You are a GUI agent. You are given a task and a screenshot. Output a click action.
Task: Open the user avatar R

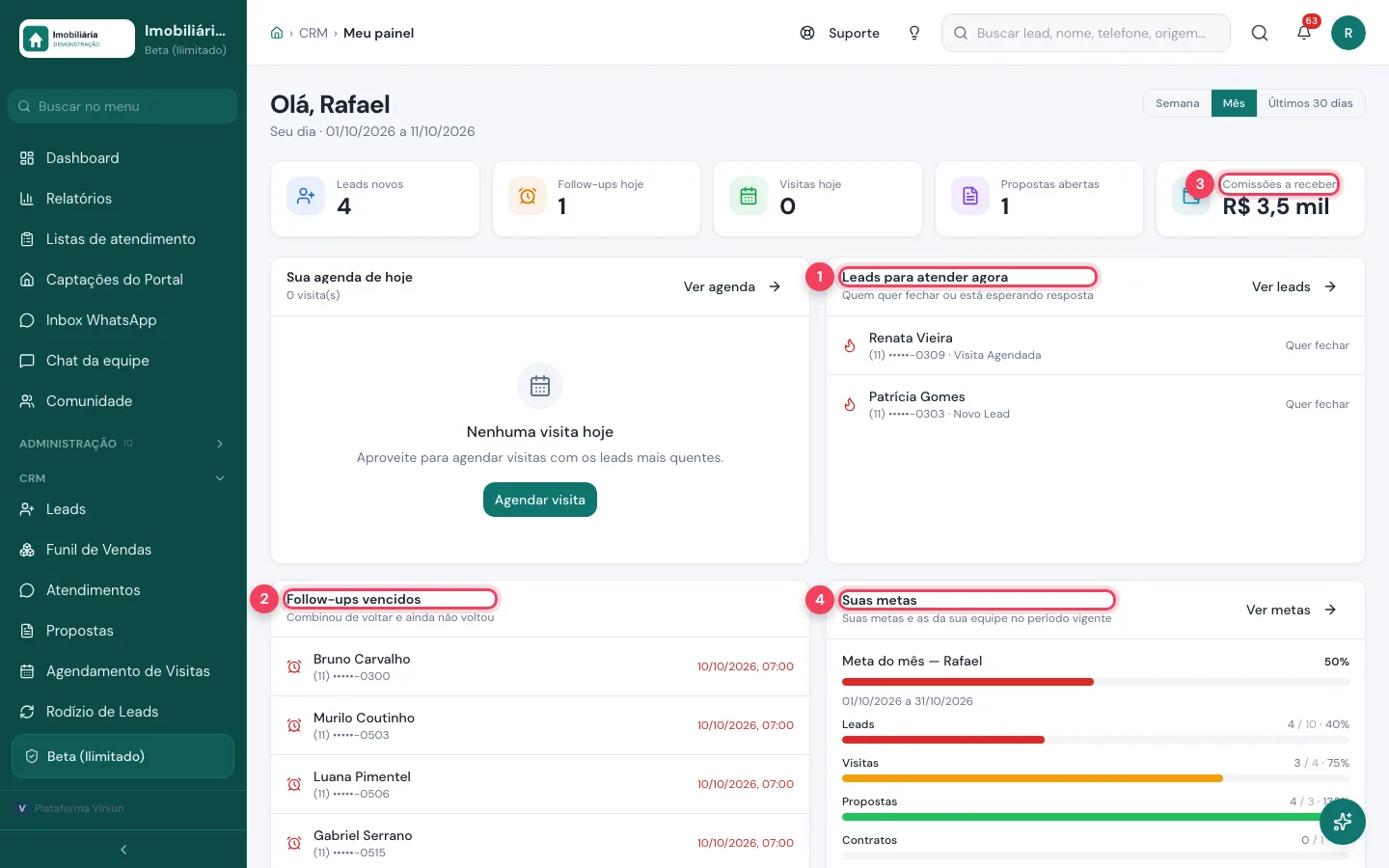(x=1348, y=33)
